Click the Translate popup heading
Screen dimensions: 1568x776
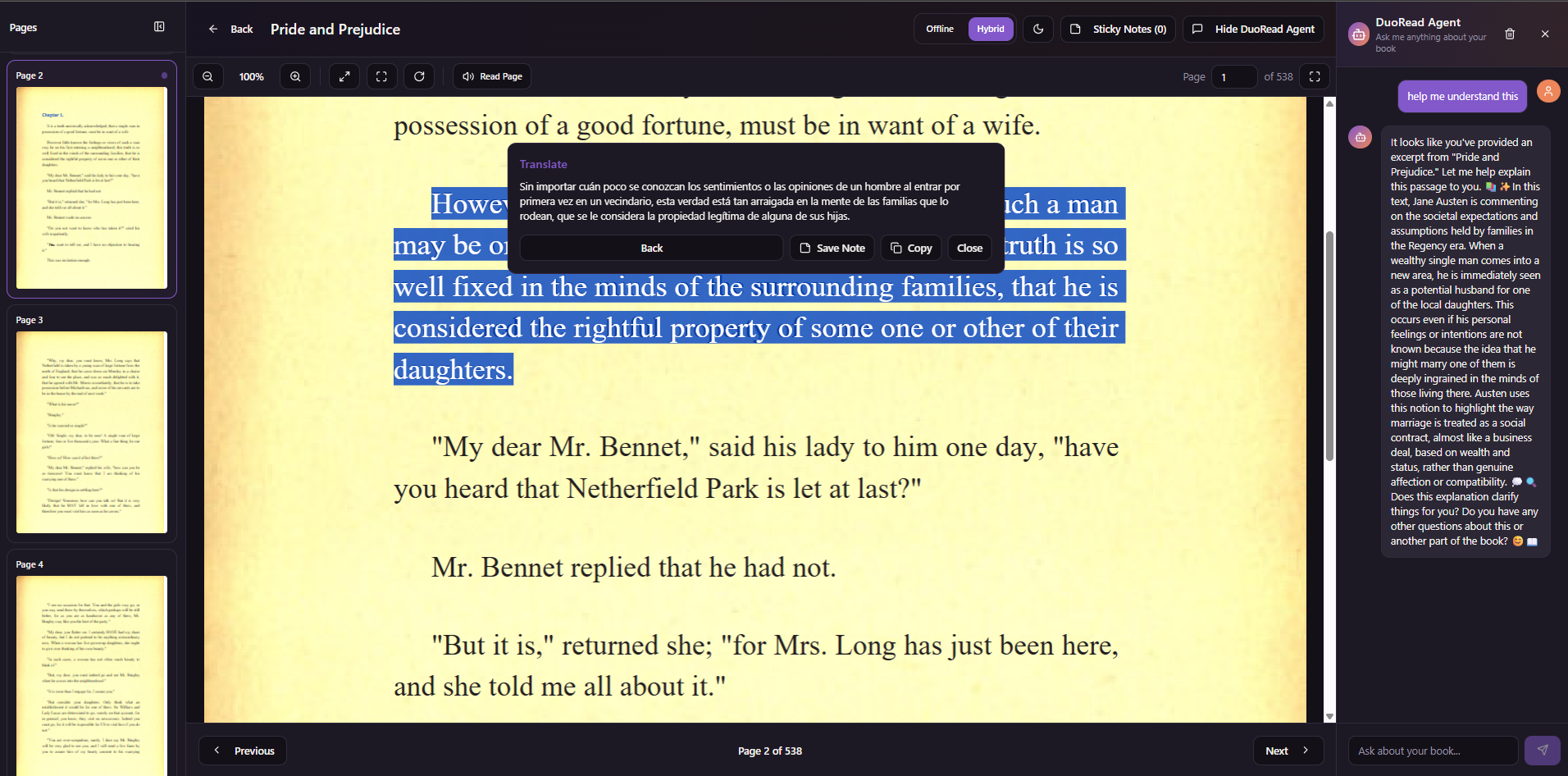543,164
